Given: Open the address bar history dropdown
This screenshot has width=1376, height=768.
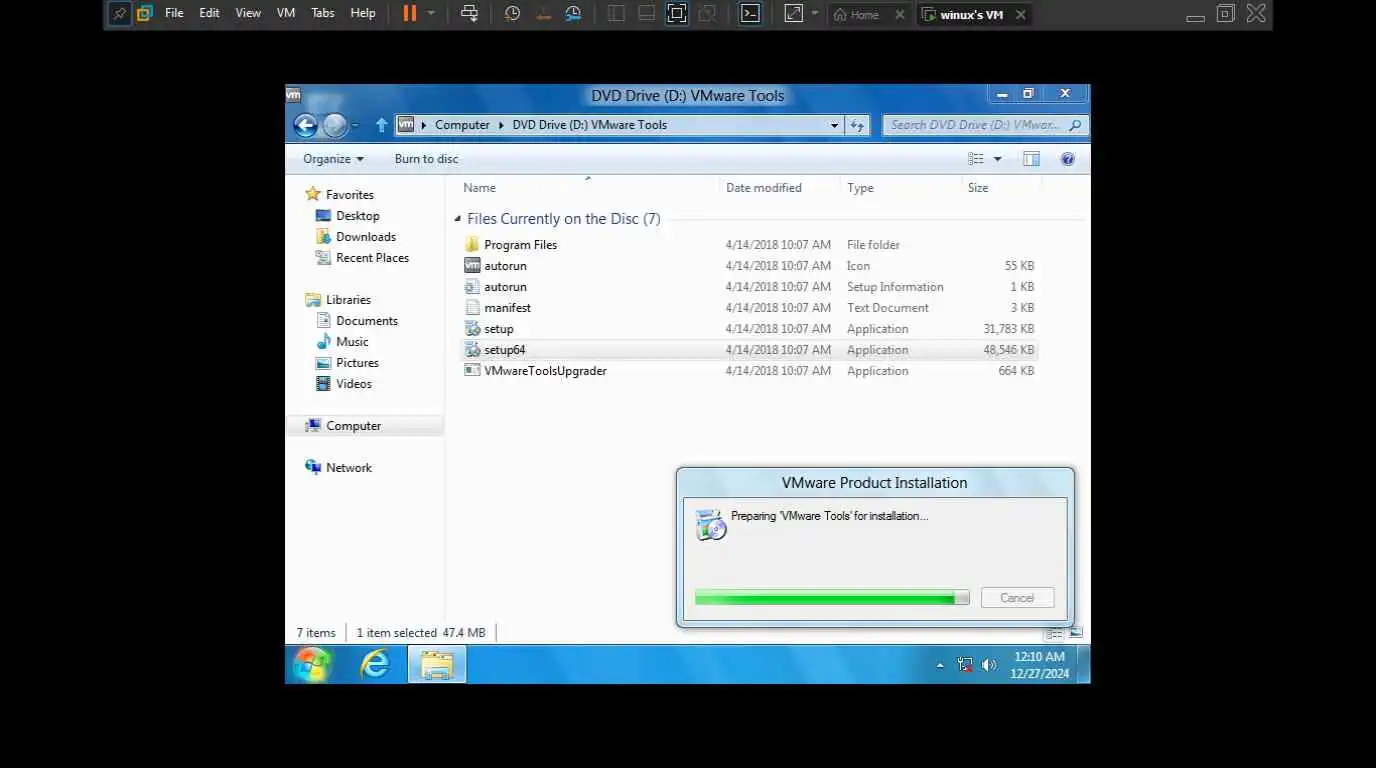Looking at the screenshot, I should (x=834, y=125).
